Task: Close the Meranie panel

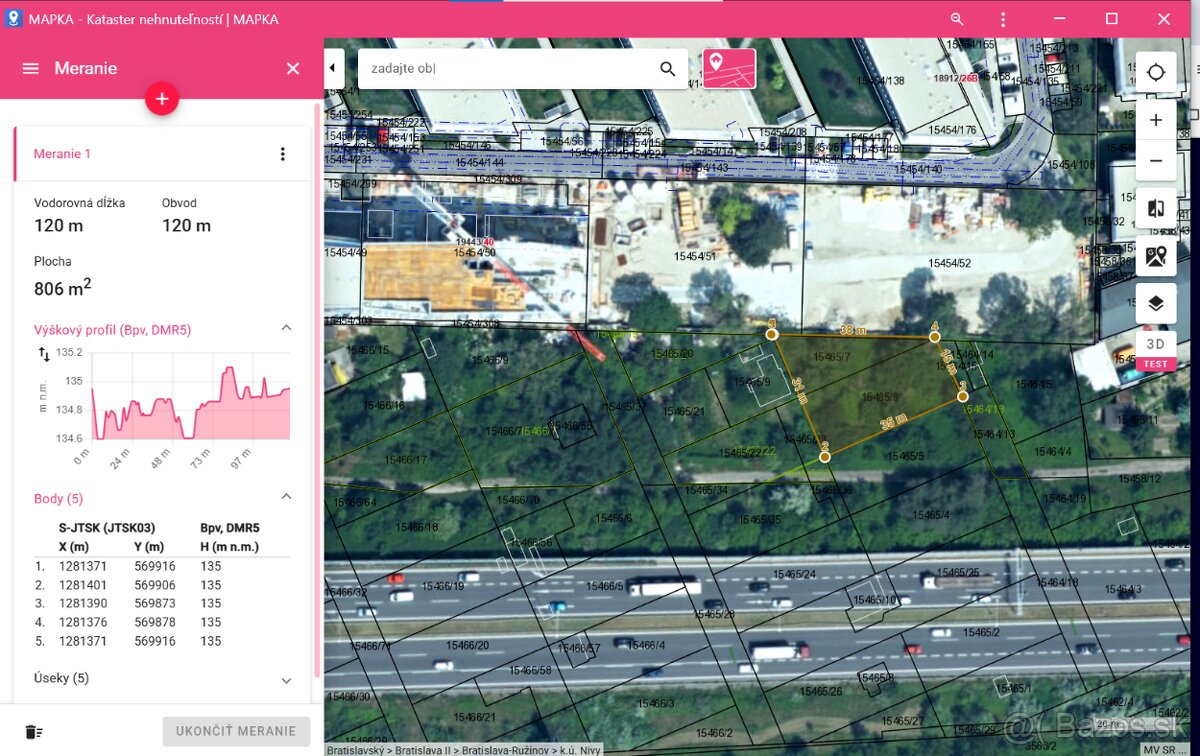Action: tap(293, 68)
